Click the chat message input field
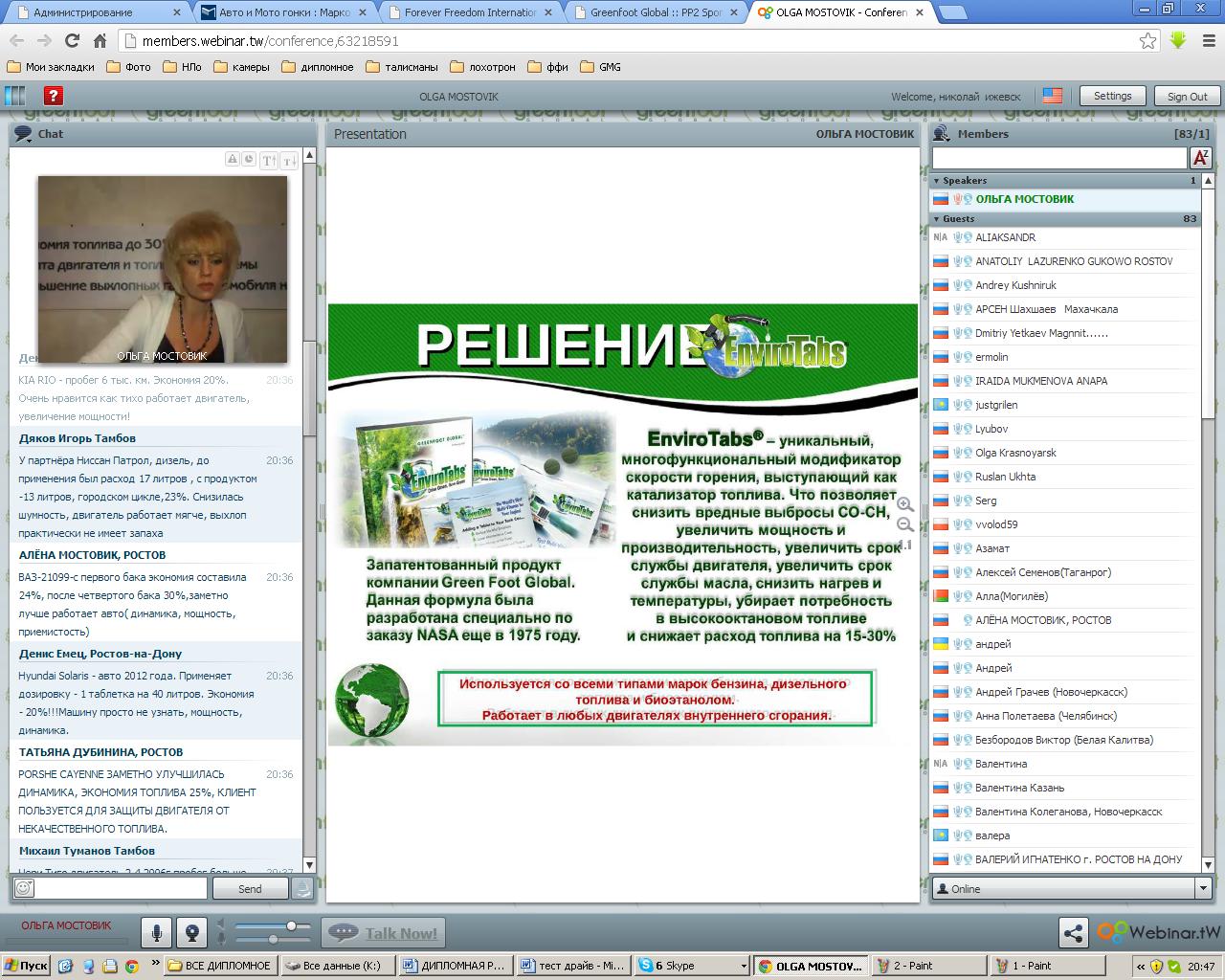Viewport: 1225px width, 980px height. 122,888
